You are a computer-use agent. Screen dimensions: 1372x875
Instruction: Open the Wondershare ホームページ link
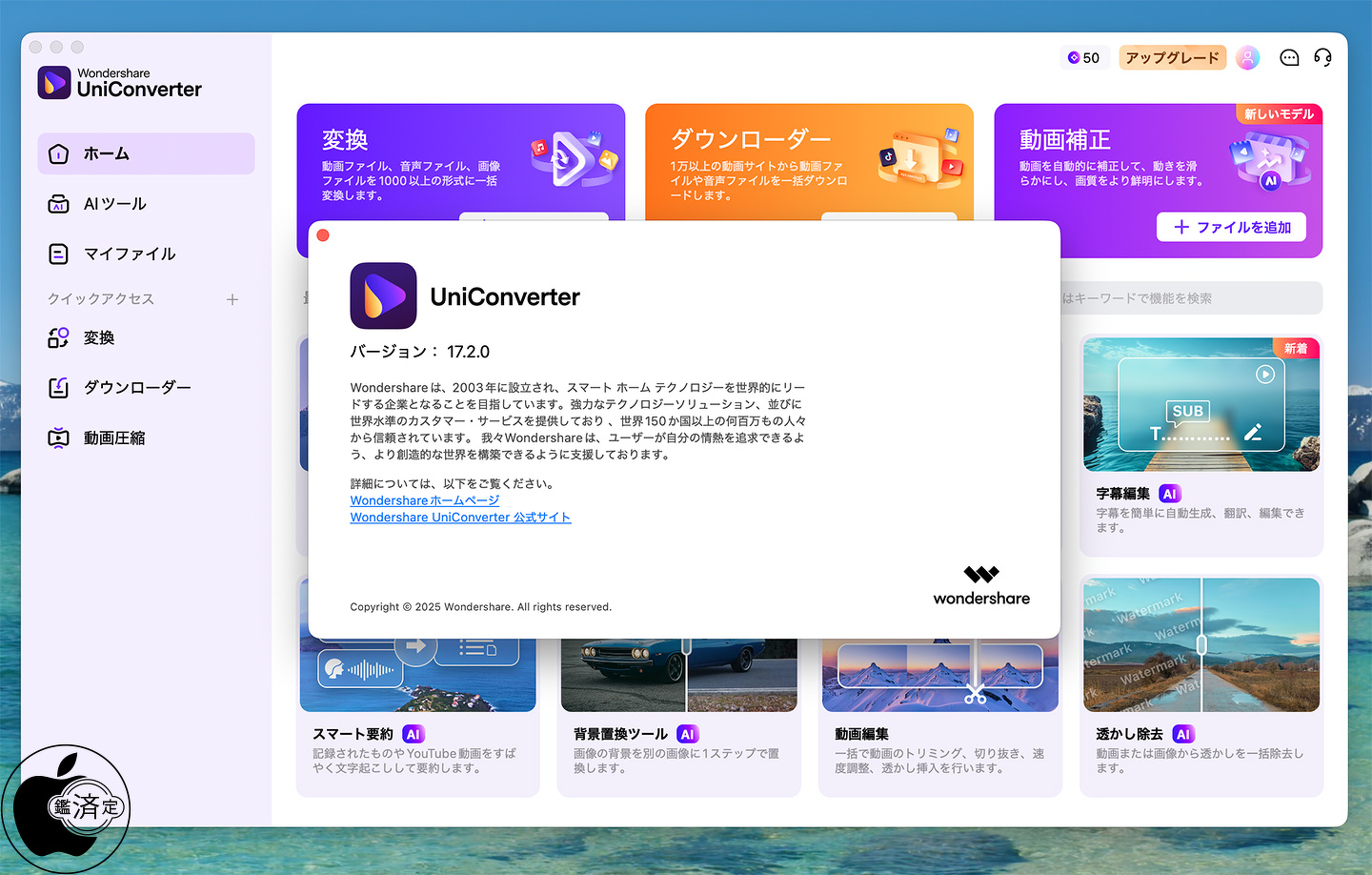[x=424, y=500]
